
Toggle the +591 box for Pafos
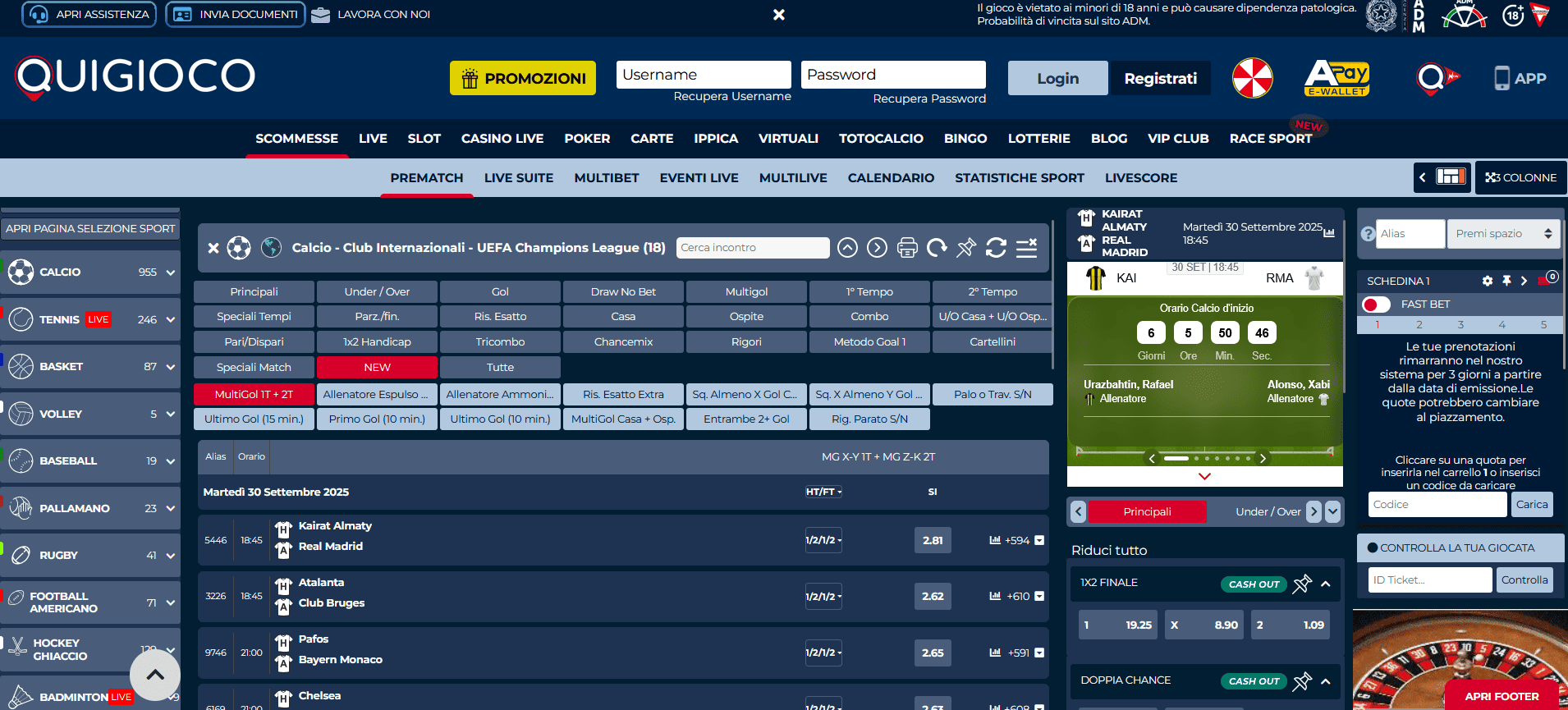tap(1039, 653)
